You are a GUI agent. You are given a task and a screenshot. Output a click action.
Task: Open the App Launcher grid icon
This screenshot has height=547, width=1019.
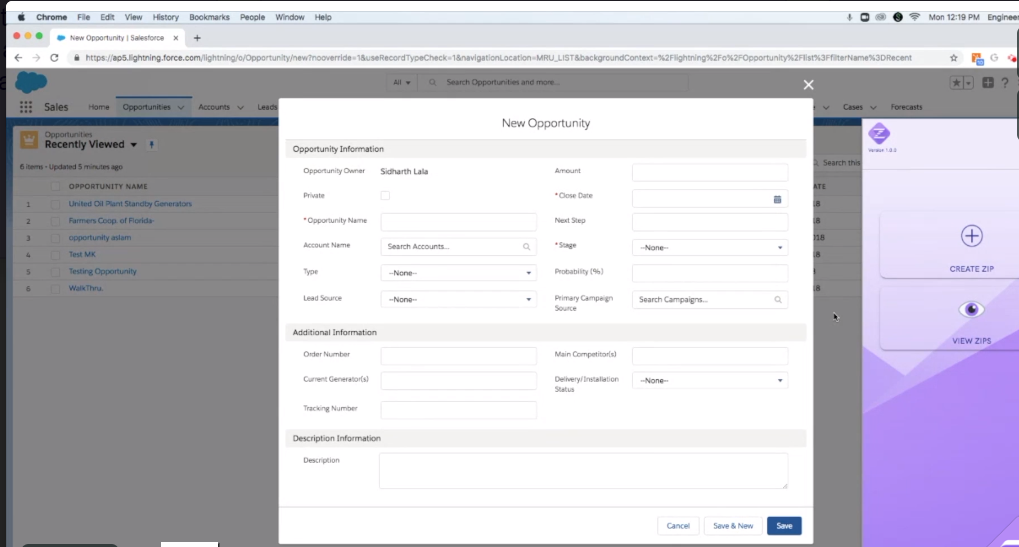pyautogui.click(x=26, y=107)
